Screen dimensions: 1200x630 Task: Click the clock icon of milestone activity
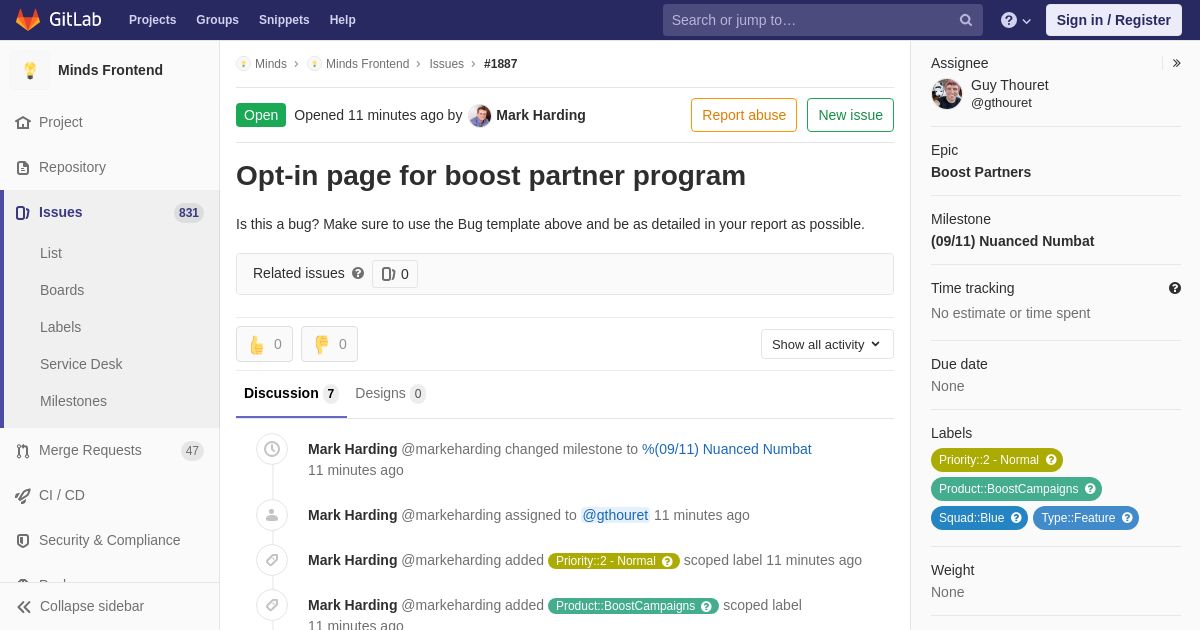pyautogui.click(x=272, y=449)
